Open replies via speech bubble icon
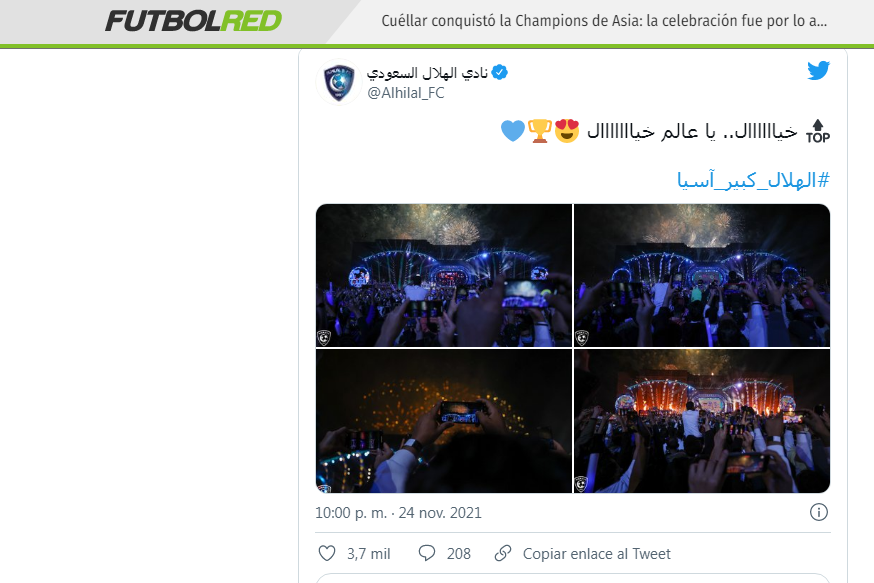The height and width of the screenshot is (583, 874). pos(426,553)
